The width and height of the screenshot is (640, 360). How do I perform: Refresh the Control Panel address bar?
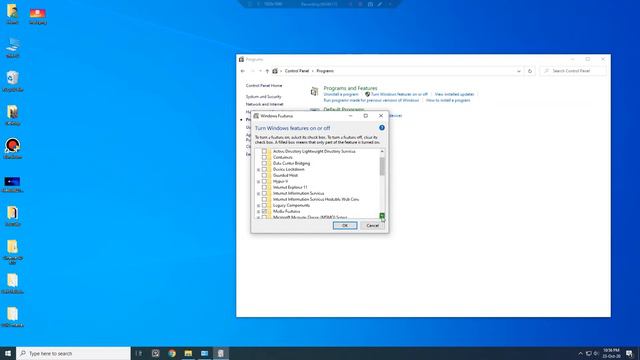pyautogui.click(x=530, y=71)
